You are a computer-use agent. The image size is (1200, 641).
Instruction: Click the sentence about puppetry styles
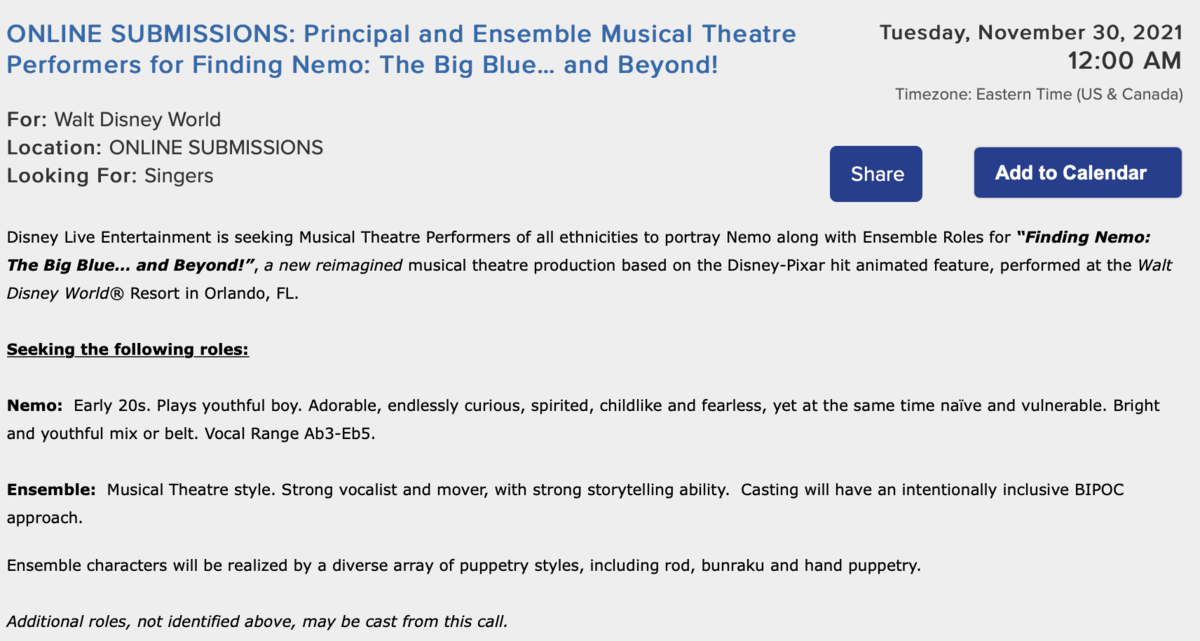464,566
